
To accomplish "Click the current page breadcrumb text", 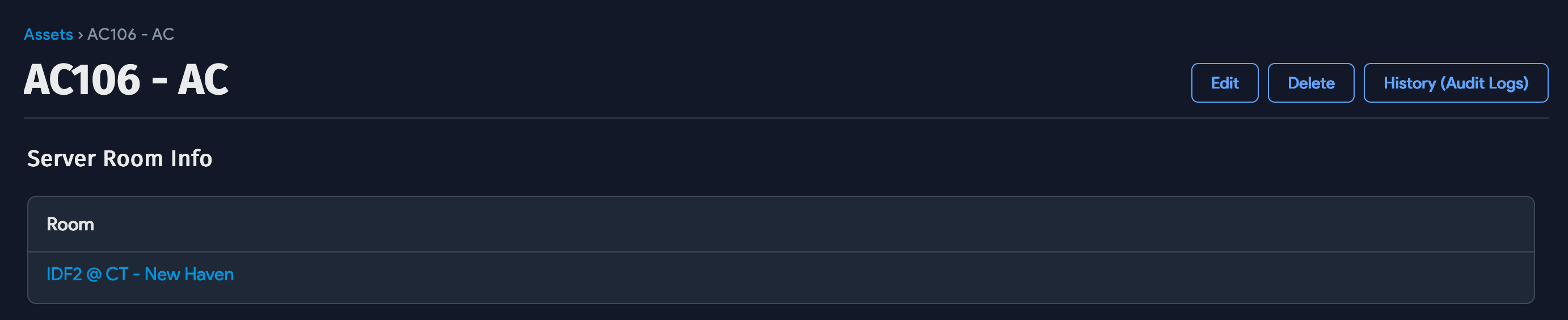I will (130, 35).
